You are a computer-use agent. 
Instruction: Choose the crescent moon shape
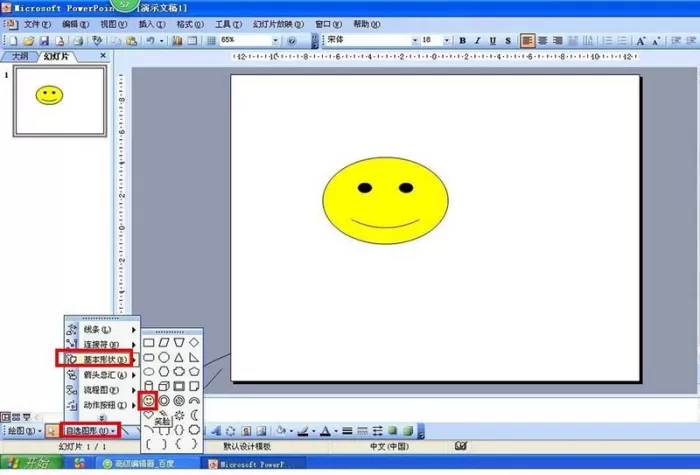(194, 415)
